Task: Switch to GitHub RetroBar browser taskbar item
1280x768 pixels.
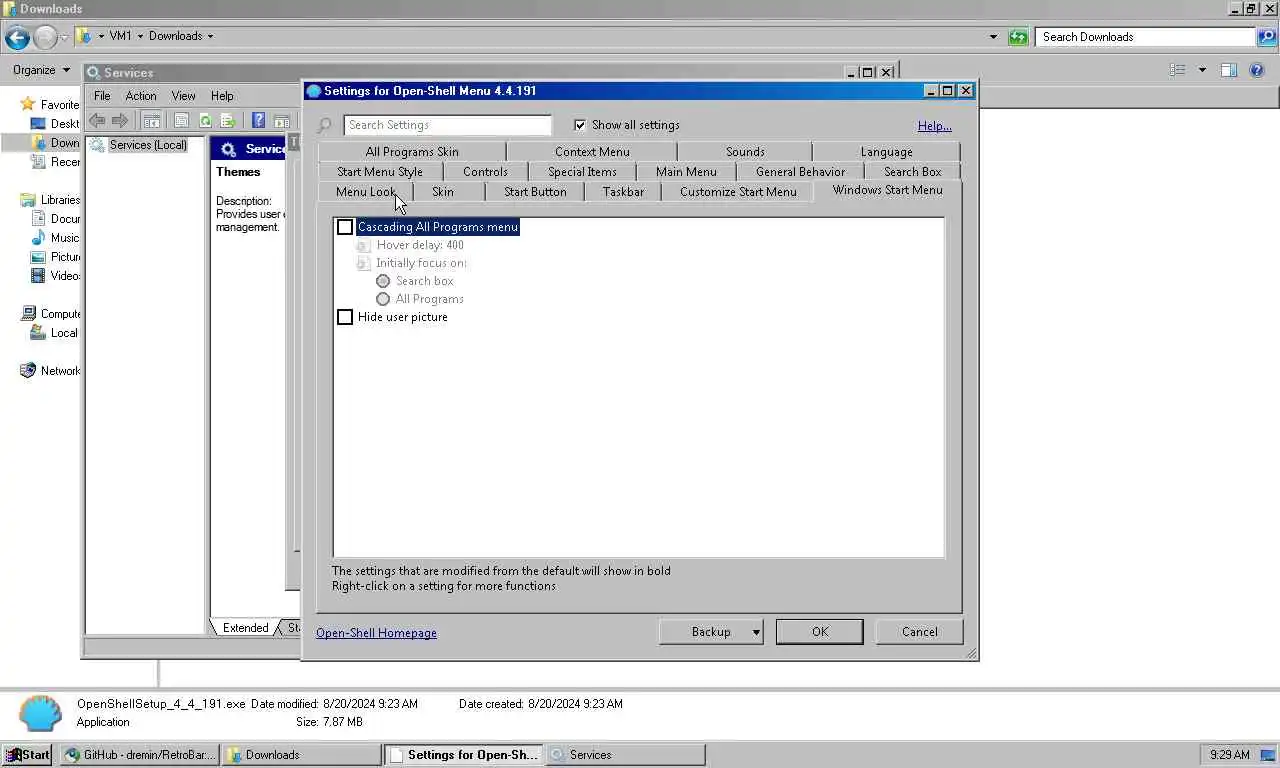Action: click(x=139, y=755)
